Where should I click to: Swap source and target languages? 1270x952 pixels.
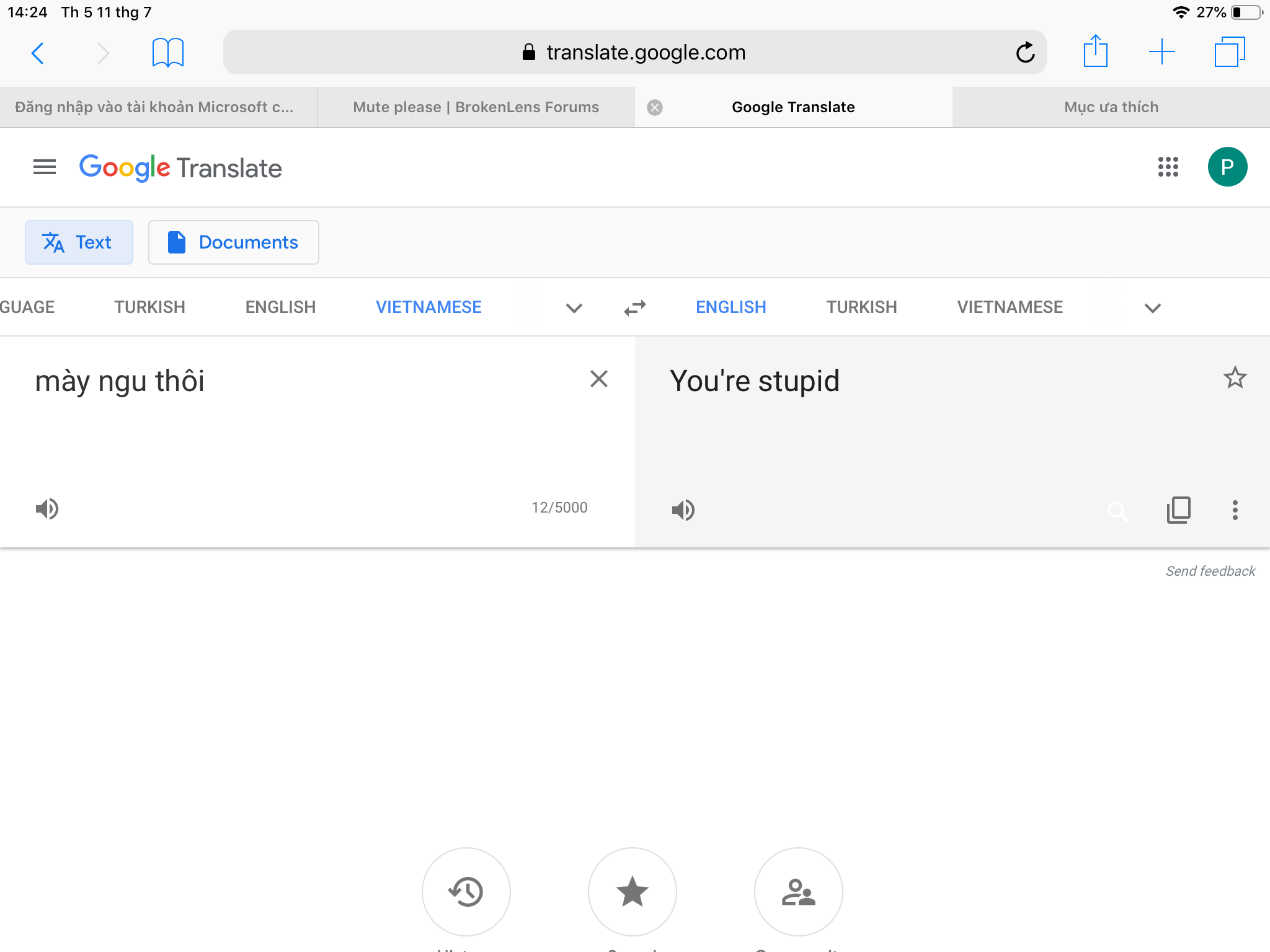[x=635, y=308]
